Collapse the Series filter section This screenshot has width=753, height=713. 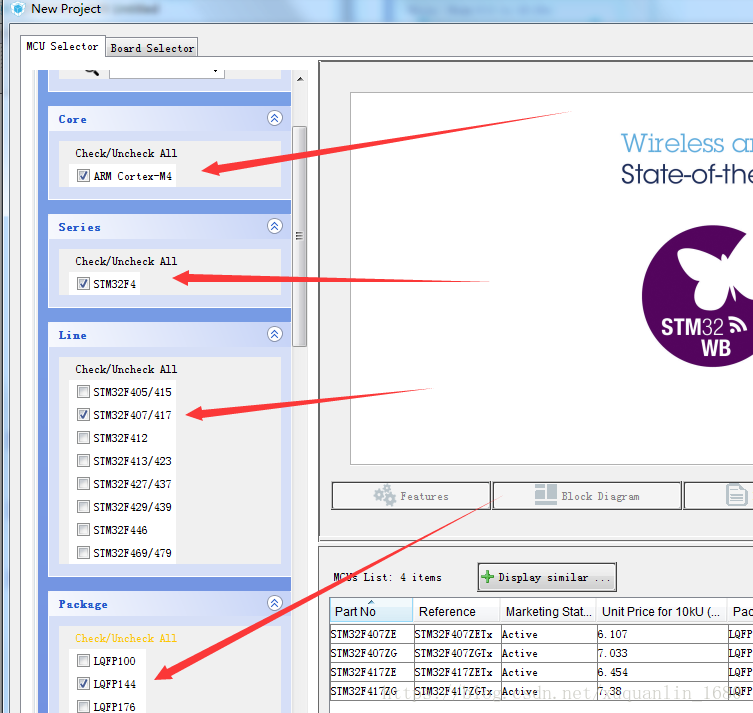coord(275,226)
